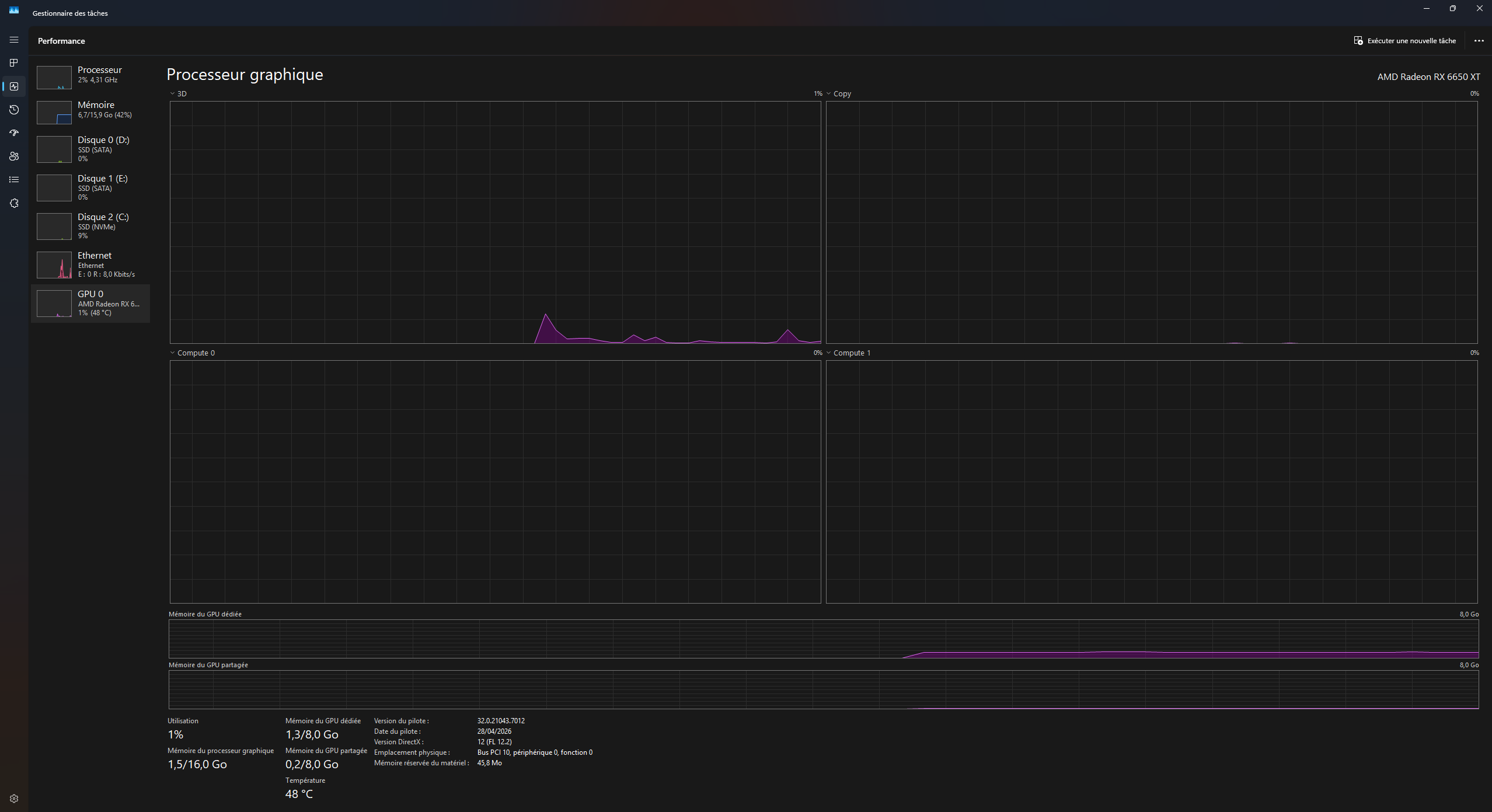
Task: Select the Performance page icon in sidebar
Action: tap(14, 86)
